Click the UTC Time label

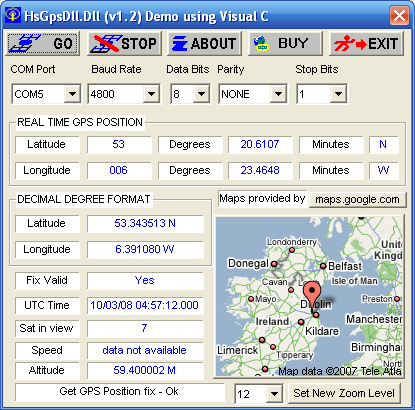(47, 305)
